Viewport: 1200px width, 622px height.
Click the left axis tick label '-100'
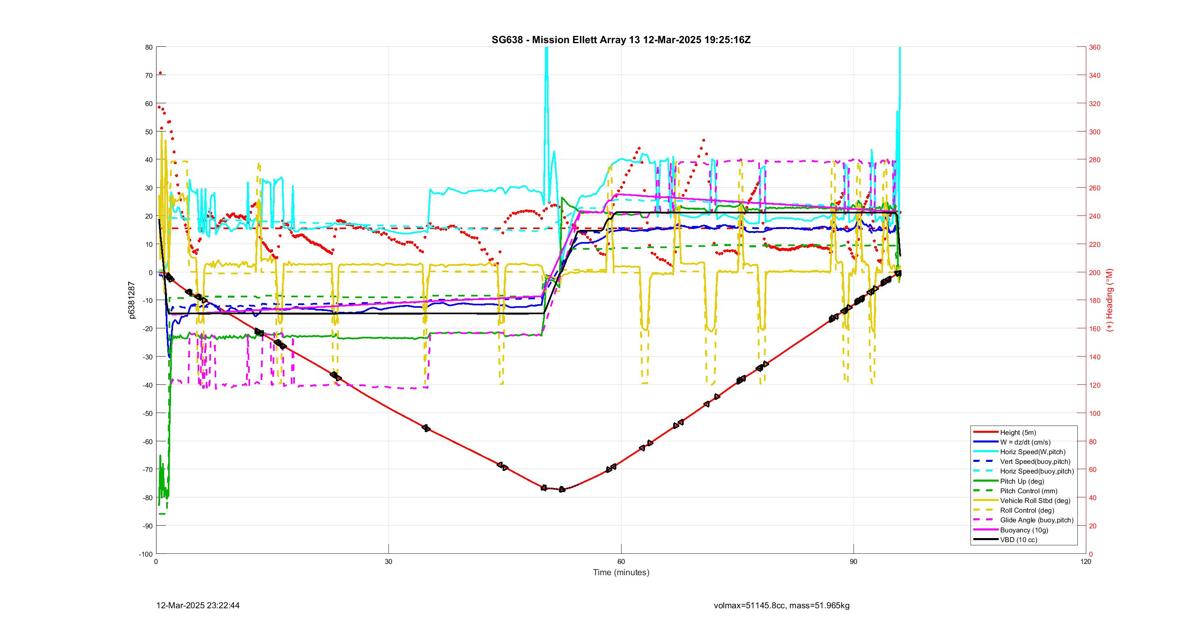[x=145, y=554]
